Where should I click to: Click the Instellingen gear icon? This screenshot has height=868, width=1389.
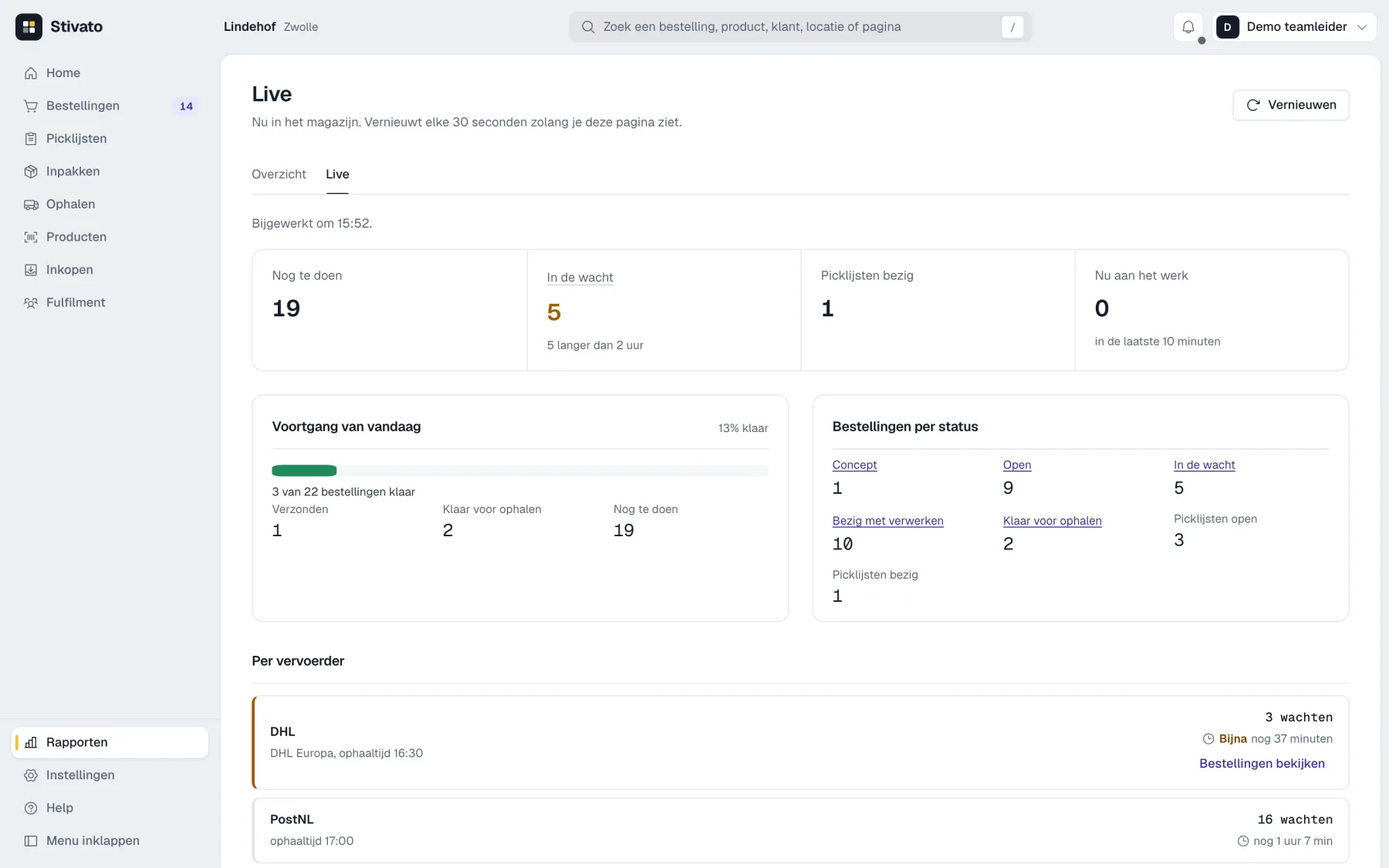(x=31, y=775)
